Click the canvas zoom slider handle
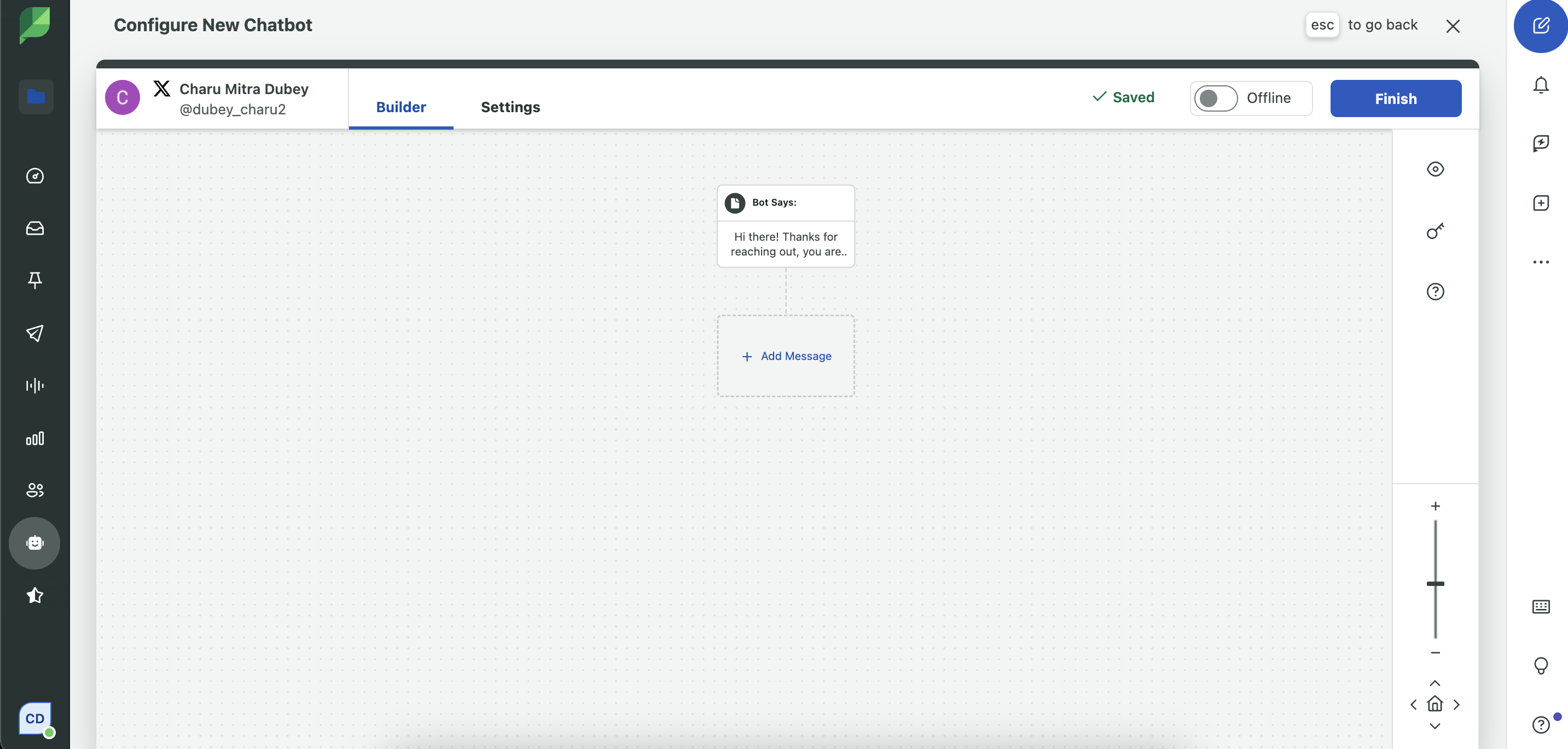This screenshot has height=749, width=1568. 1435,583
